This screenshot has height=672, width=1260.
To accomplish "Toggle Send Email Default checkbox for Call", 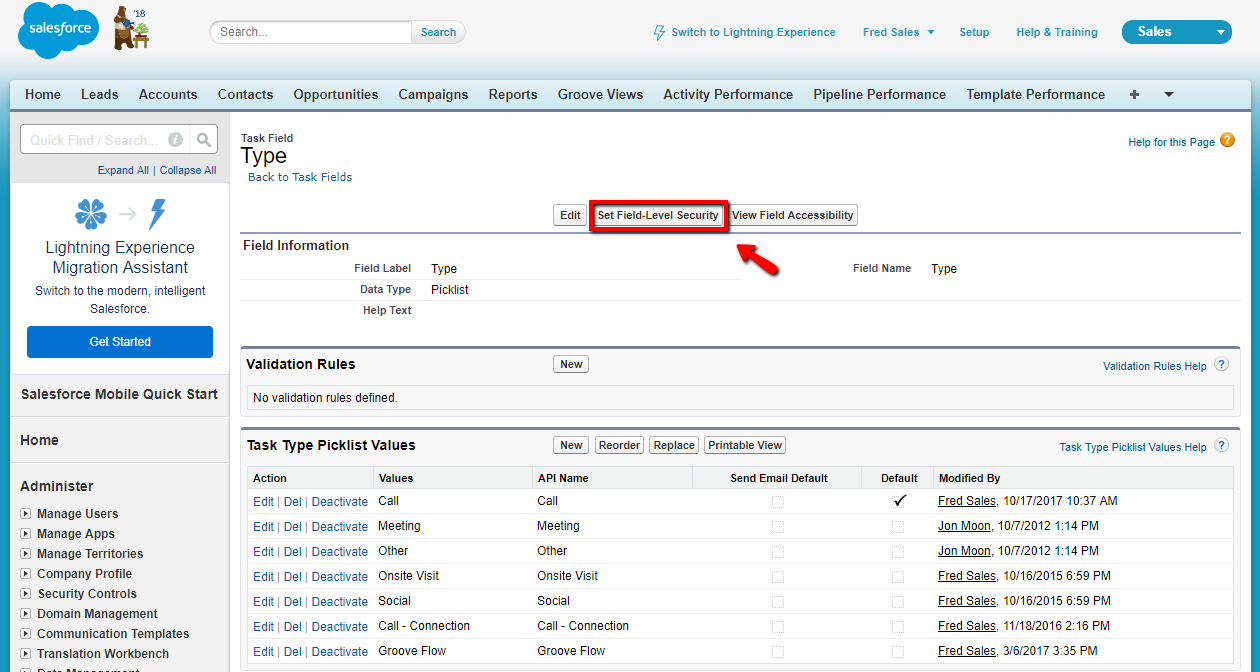I will tap(778, 501).
